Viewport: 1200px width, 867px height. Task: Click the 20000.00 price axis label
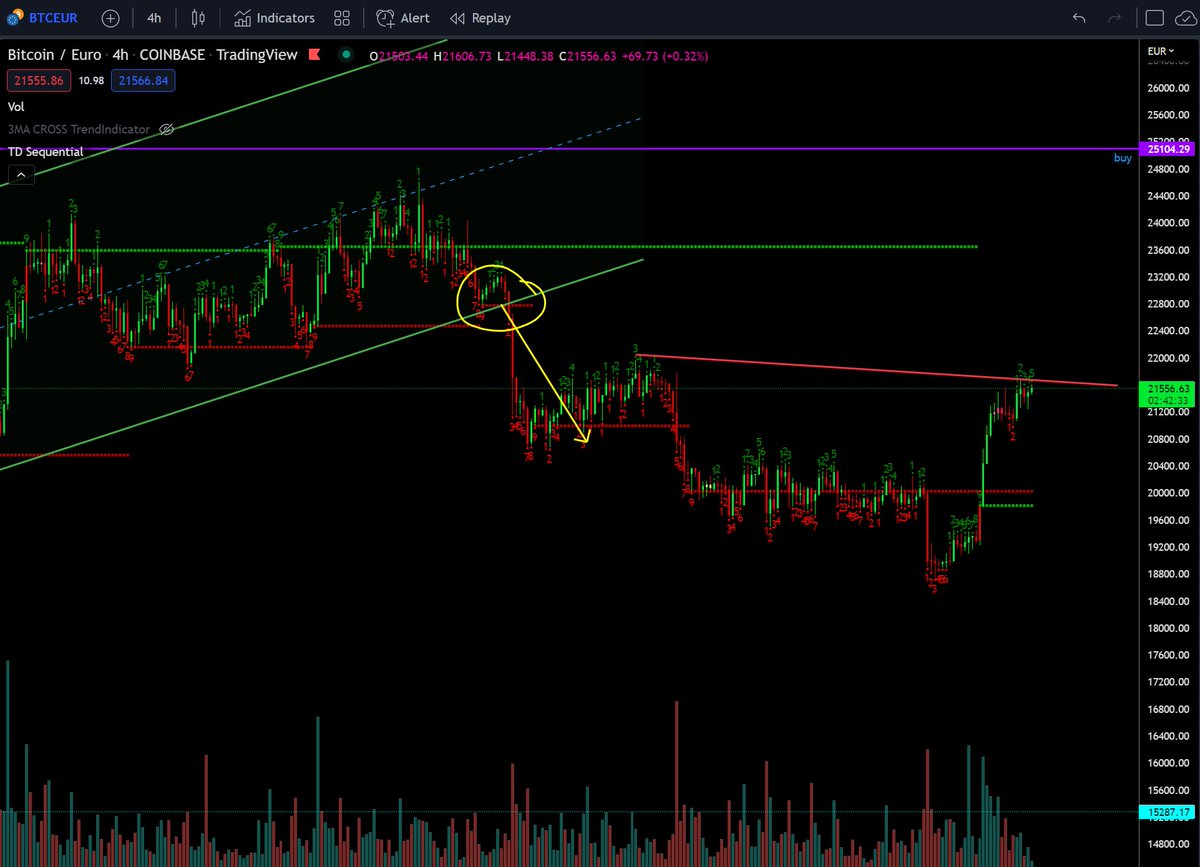click(1168, 493)
